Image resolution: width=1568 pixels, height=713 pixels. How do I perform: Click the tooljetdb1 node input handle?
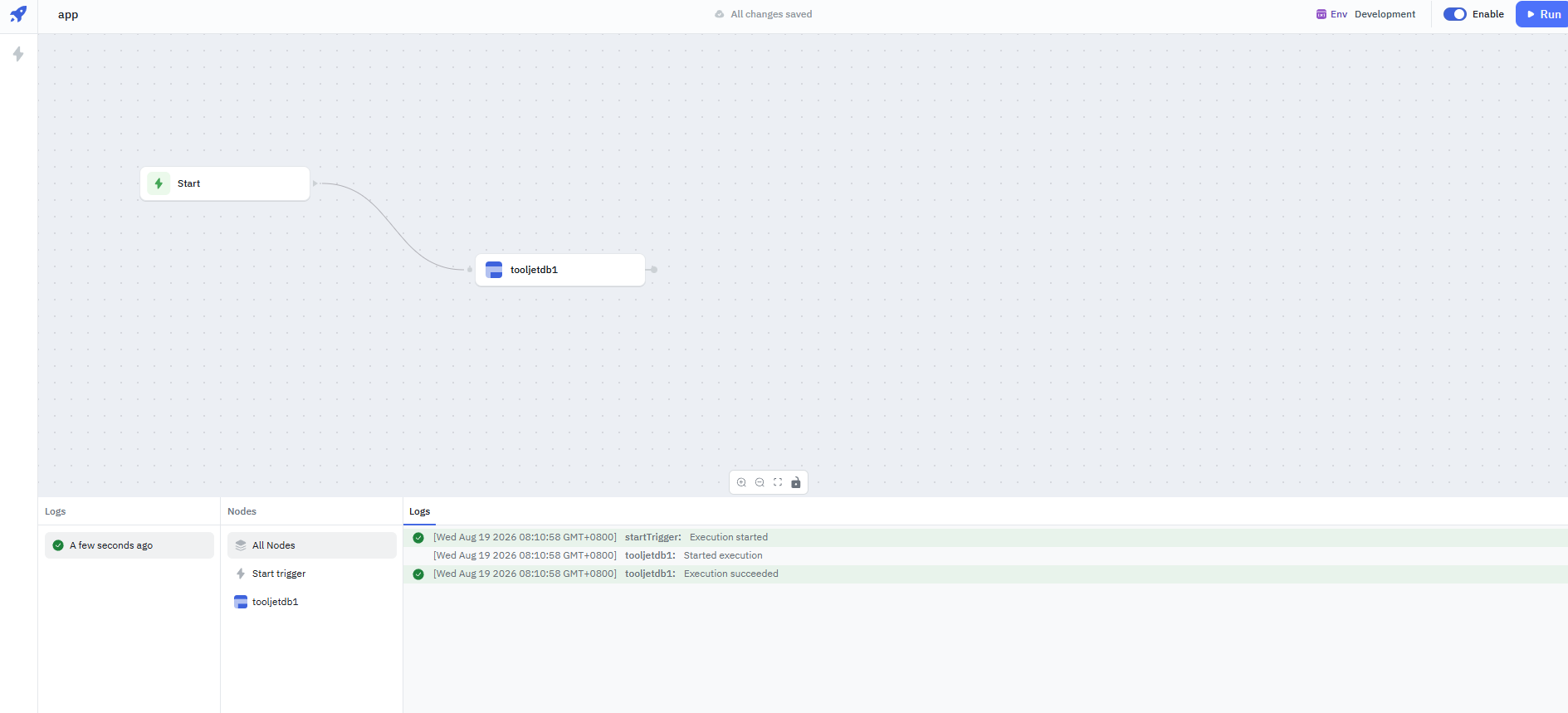pyautogui.click(x=470, y=270)
